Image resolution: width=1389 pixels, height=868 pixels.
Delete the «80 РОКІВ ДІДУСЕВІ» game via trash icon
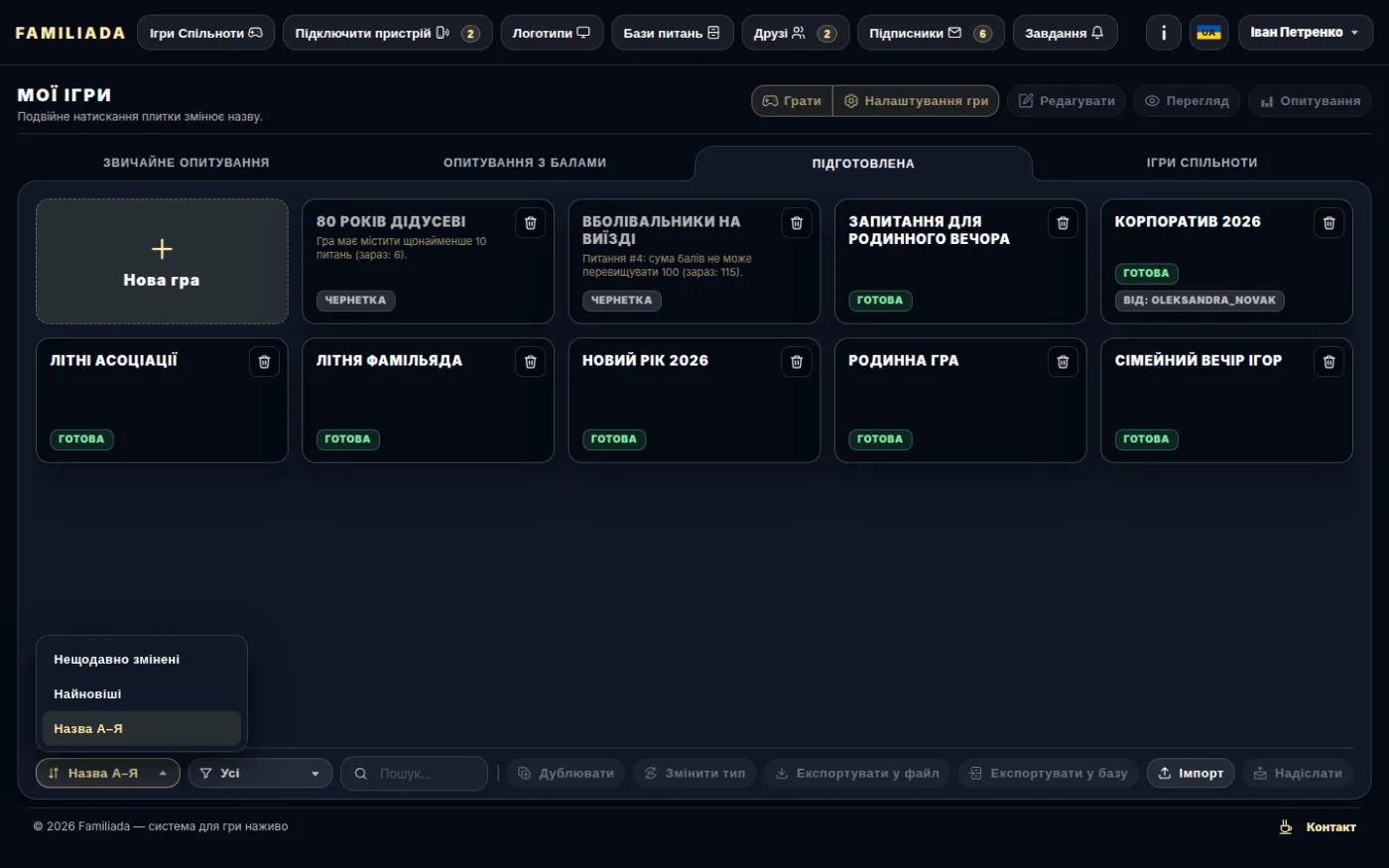pyautogui.click(x=530, y=223)
